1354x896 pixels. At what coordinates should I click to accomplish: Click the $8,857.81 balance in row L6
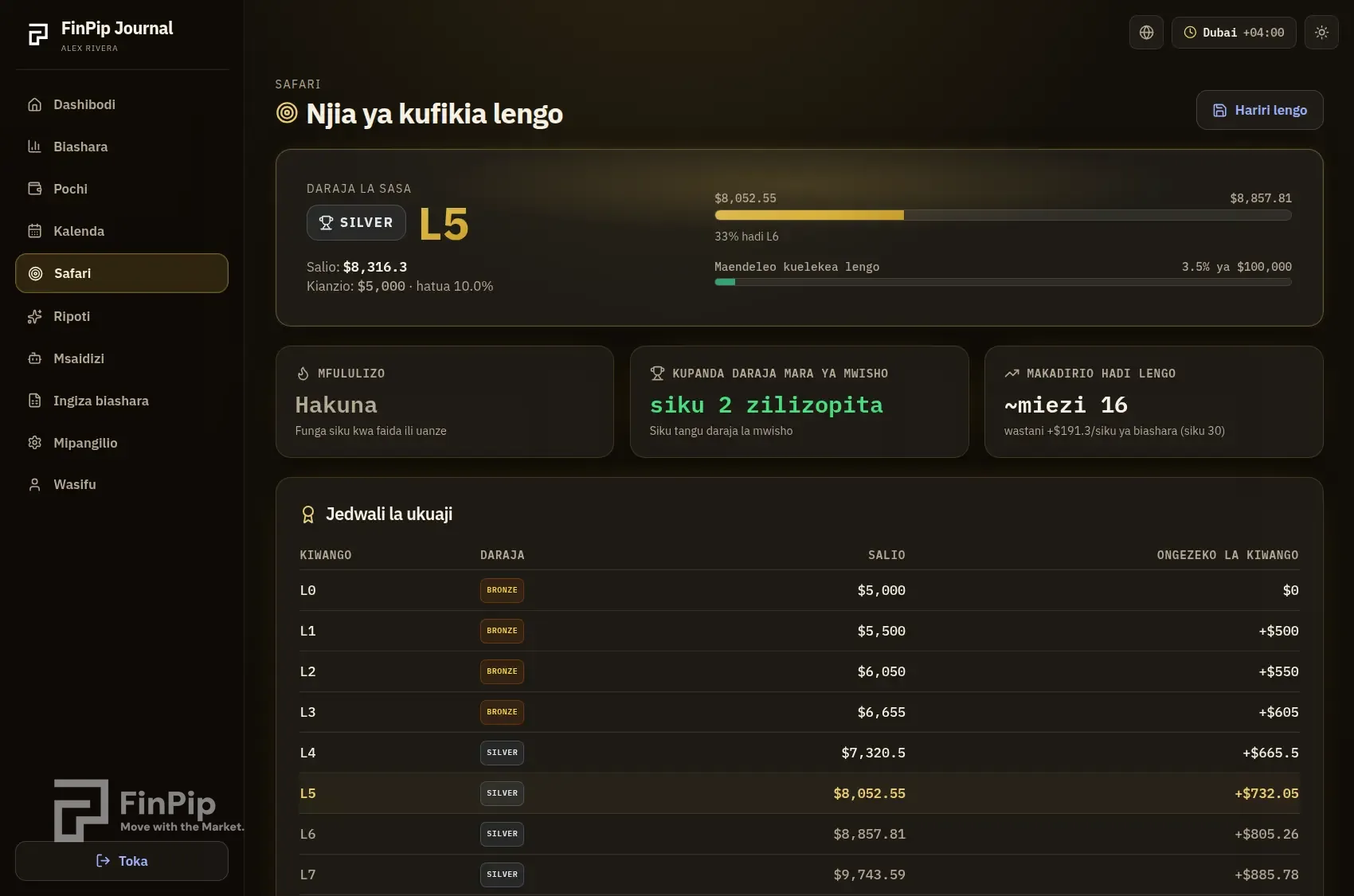[x=869, y=834]
